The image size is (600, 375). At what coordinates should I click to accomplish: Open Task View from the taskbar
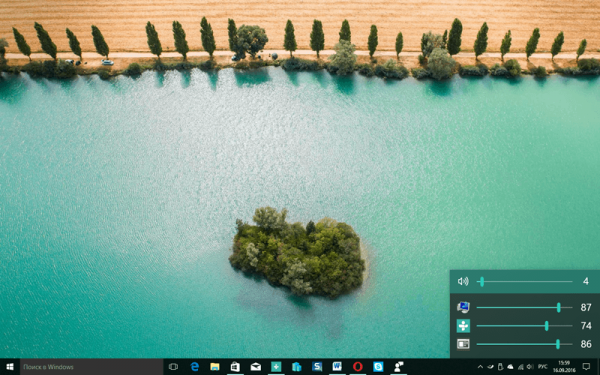[173, 367]
